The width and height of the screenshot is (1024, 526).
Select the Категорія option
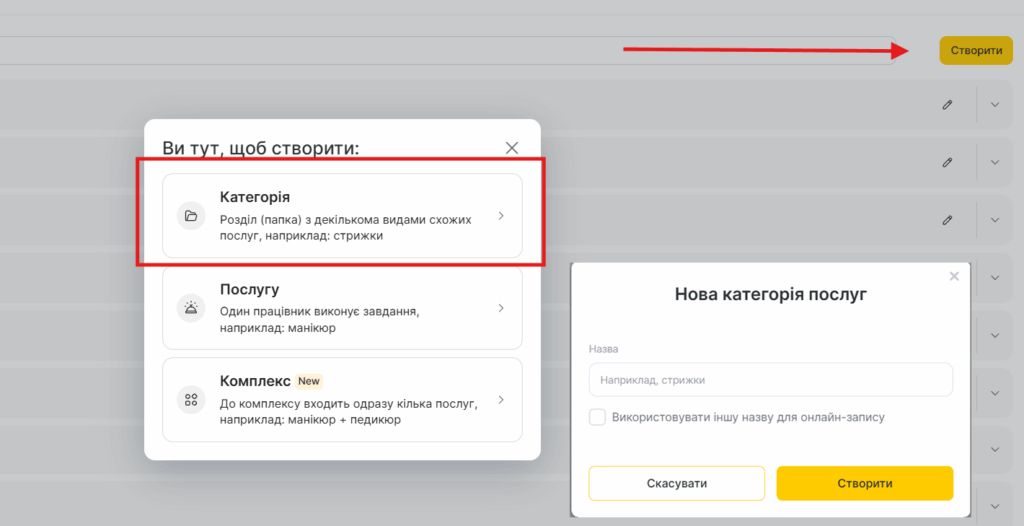tap(342, 216)
